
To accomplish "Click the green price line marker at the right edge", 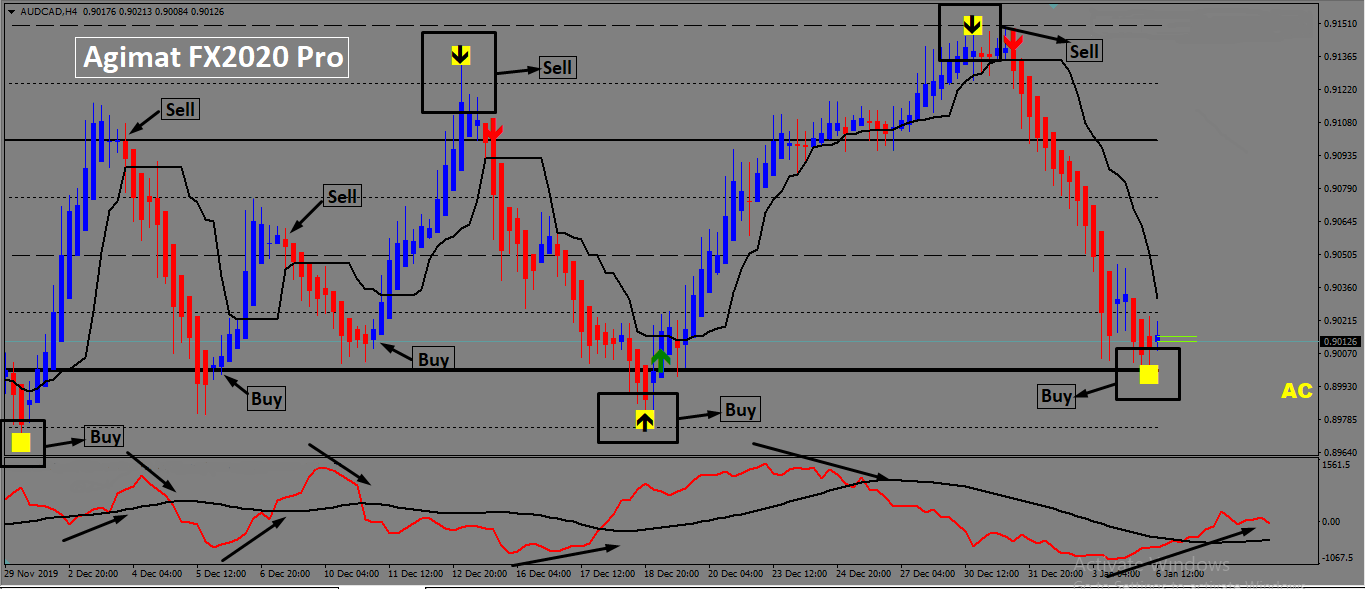I will tap(1178, 338).
